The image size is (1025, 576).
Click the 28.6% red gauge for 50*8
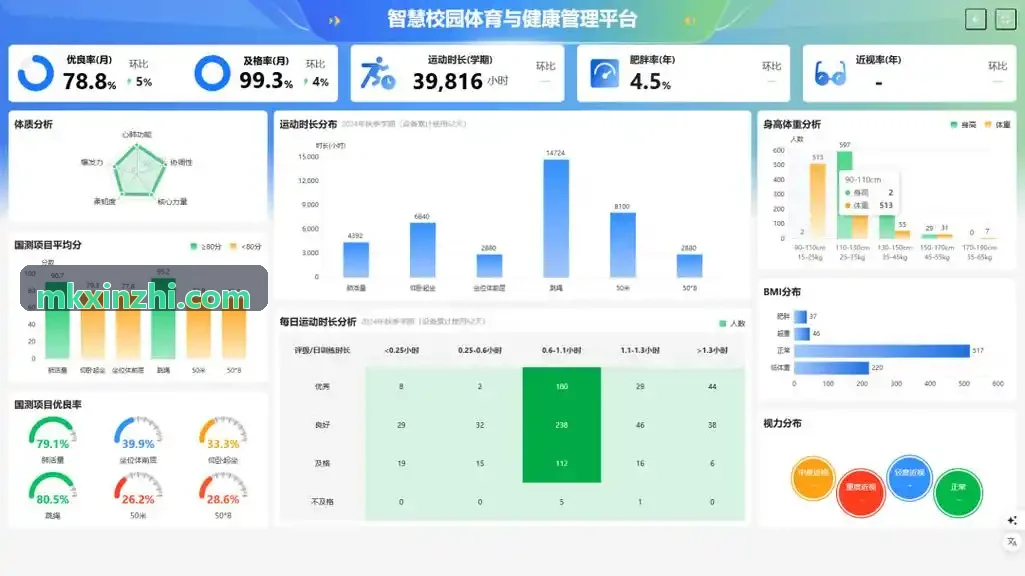click(222, 488)
